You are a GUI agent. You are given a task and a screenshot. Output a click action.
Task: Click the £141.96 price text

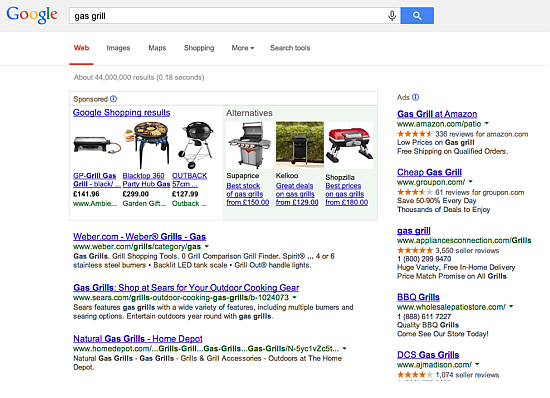[86, 194]
